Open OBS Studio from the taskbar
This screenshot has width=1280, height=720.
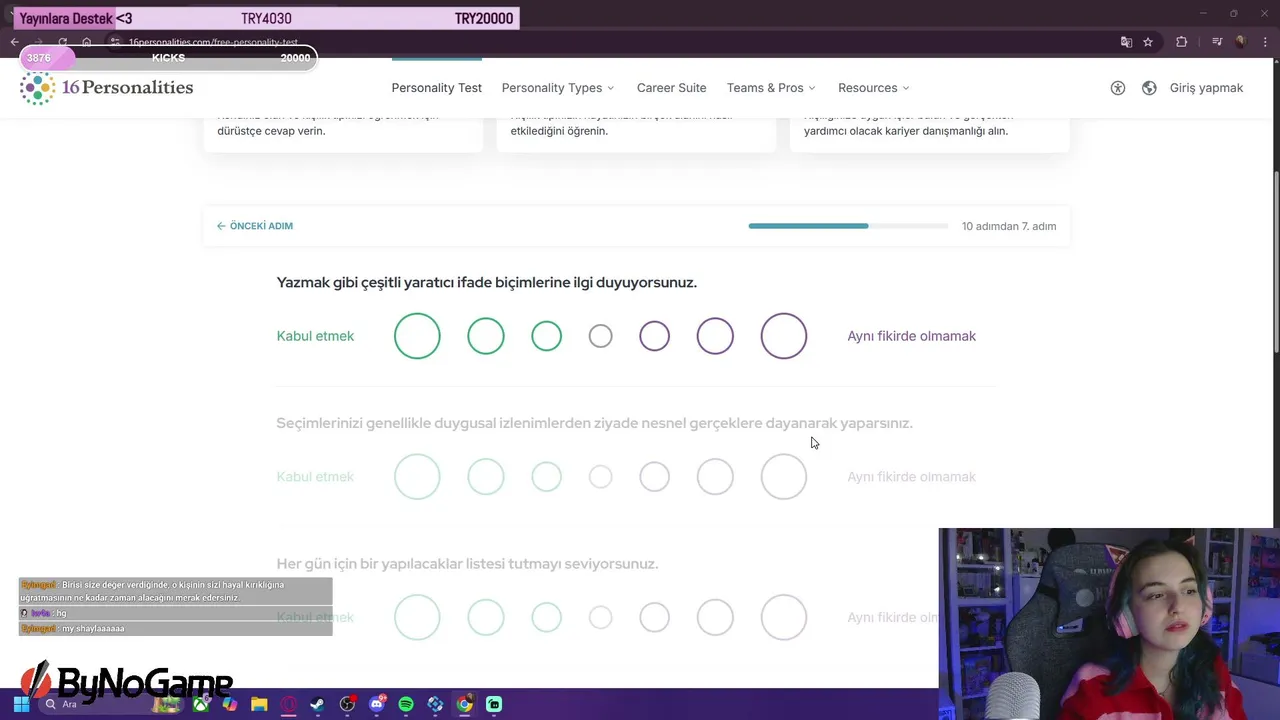[x=347, y=704]
